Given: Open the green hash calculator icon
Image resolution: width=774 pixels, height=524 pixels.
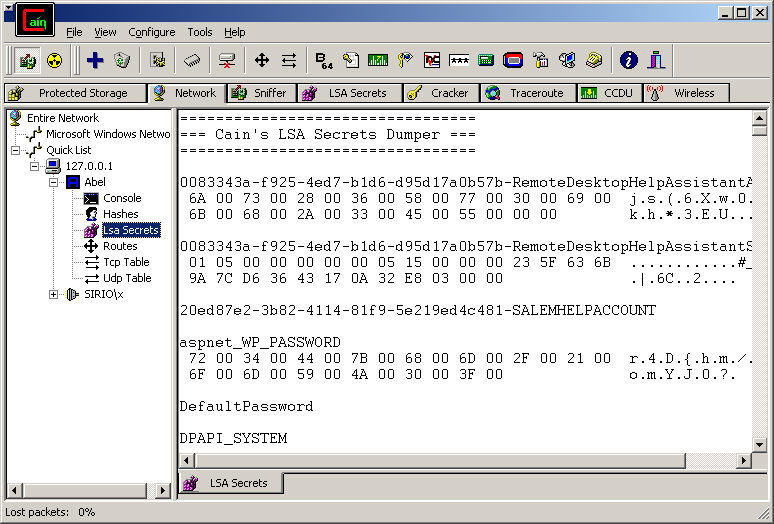Looking at the screenshot, I should [x=486, y=61].
